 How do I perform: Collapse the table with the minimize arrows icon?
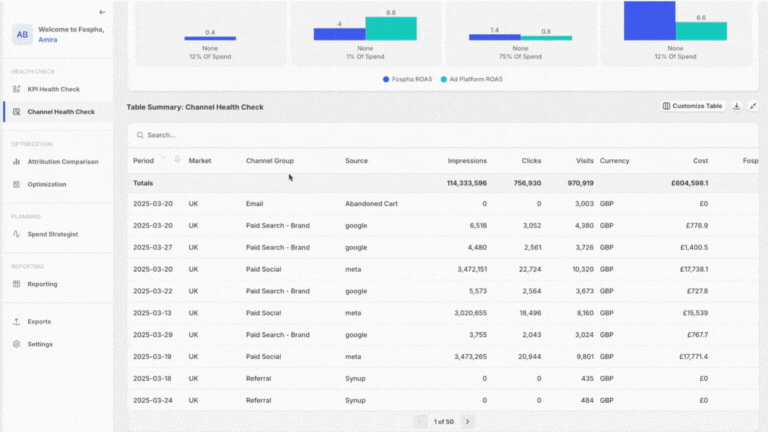click(753, 106)
